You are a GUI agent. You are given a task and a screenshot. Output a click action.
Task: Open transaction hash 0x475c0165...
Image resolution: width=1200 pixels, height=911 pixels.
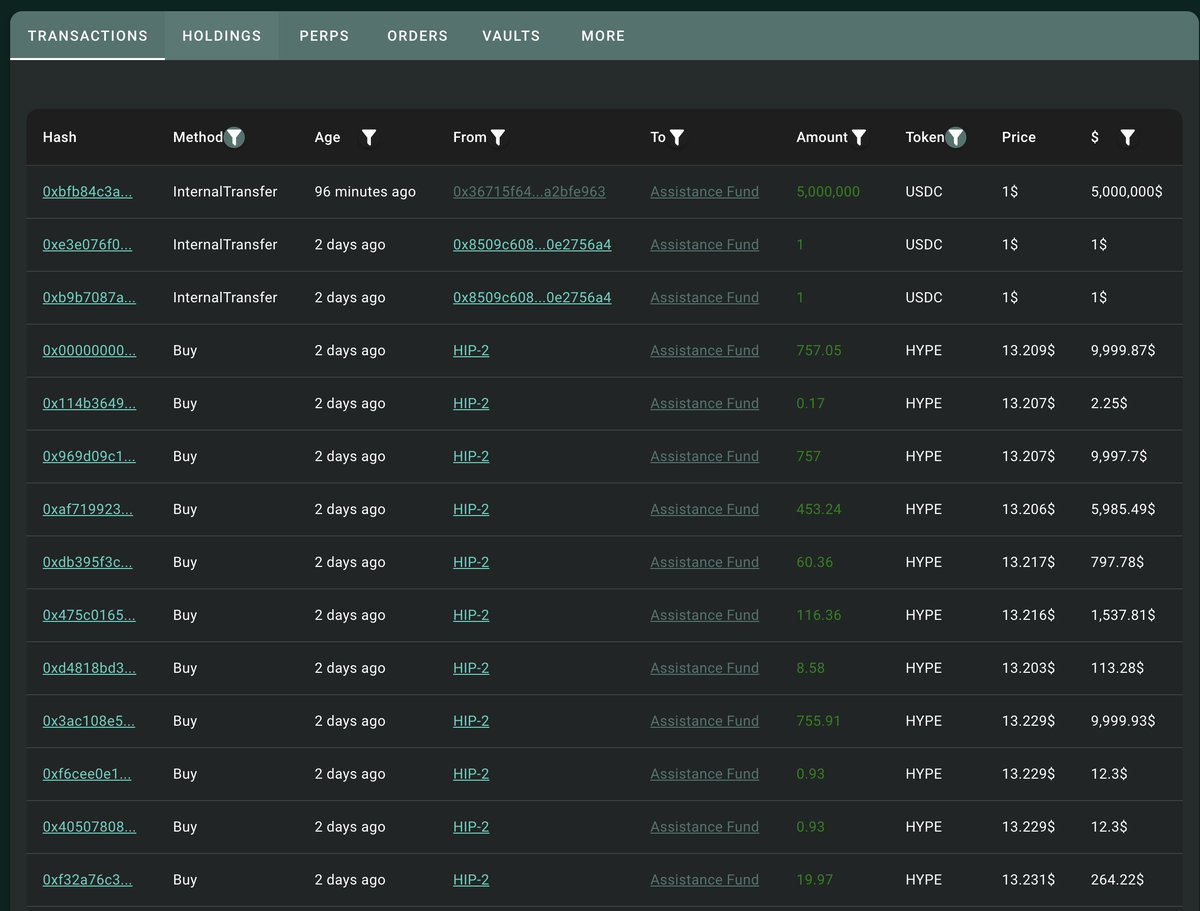[x=89, y=616]
